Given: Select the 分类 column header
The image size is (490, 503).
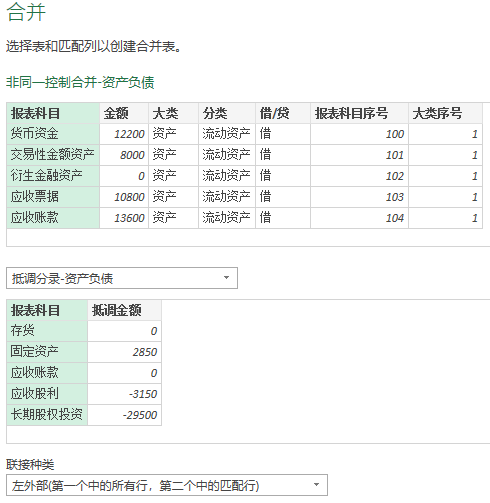Looking at the screenshot, I should click(x=227, y=113).
